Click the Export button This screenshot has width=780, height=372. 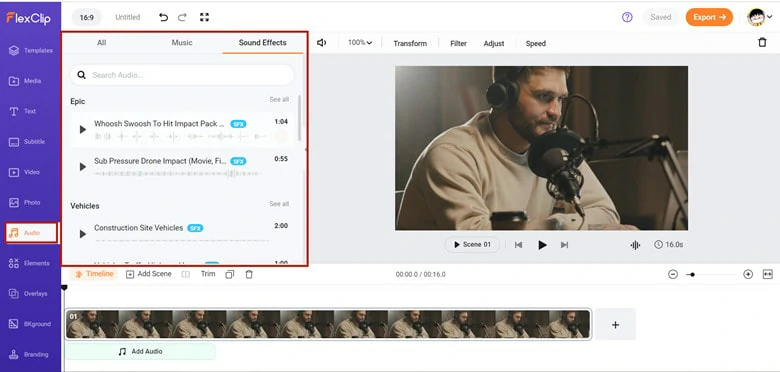(709, 17)
